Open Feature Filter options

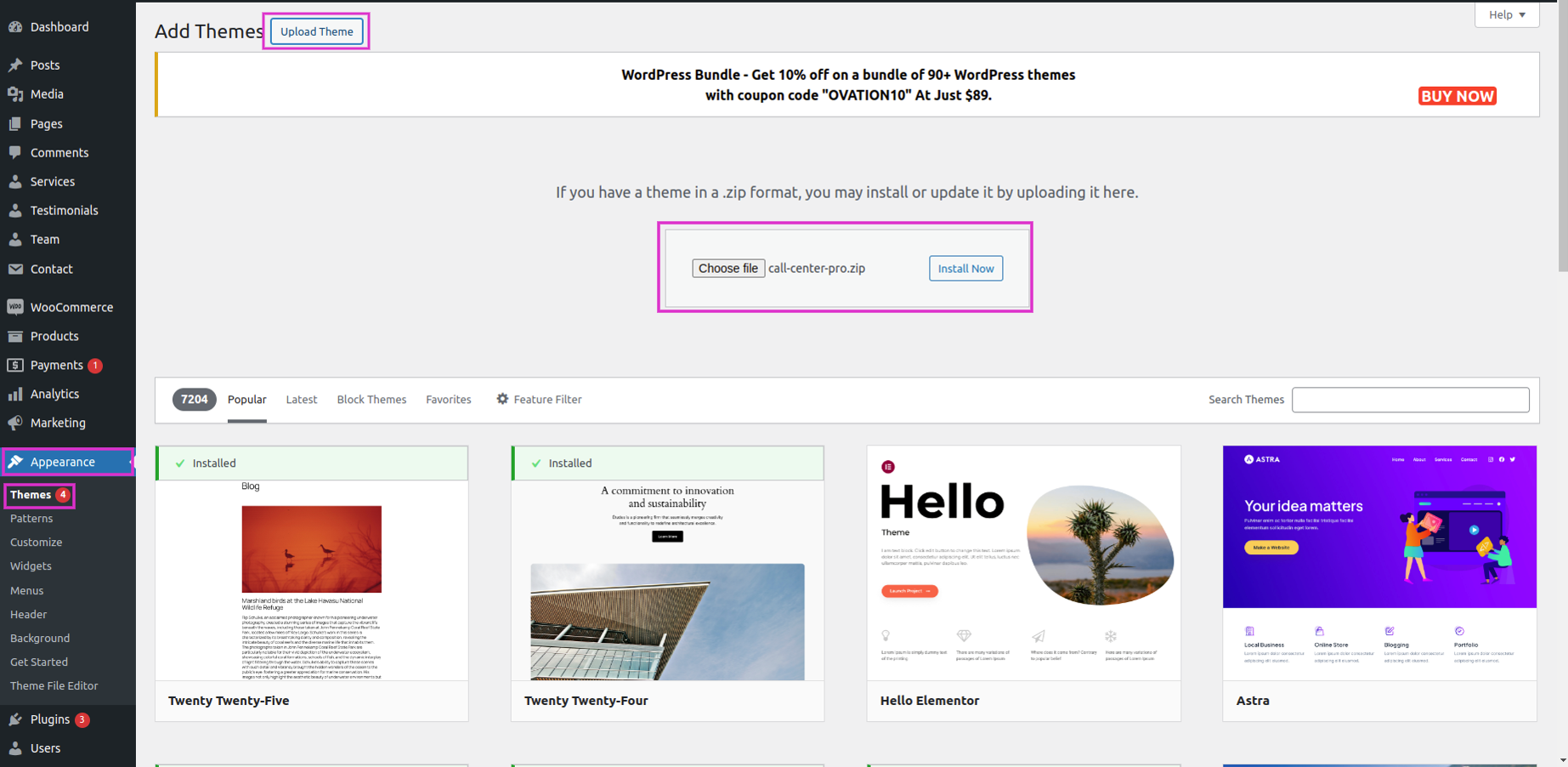click(x=539, y=400)
